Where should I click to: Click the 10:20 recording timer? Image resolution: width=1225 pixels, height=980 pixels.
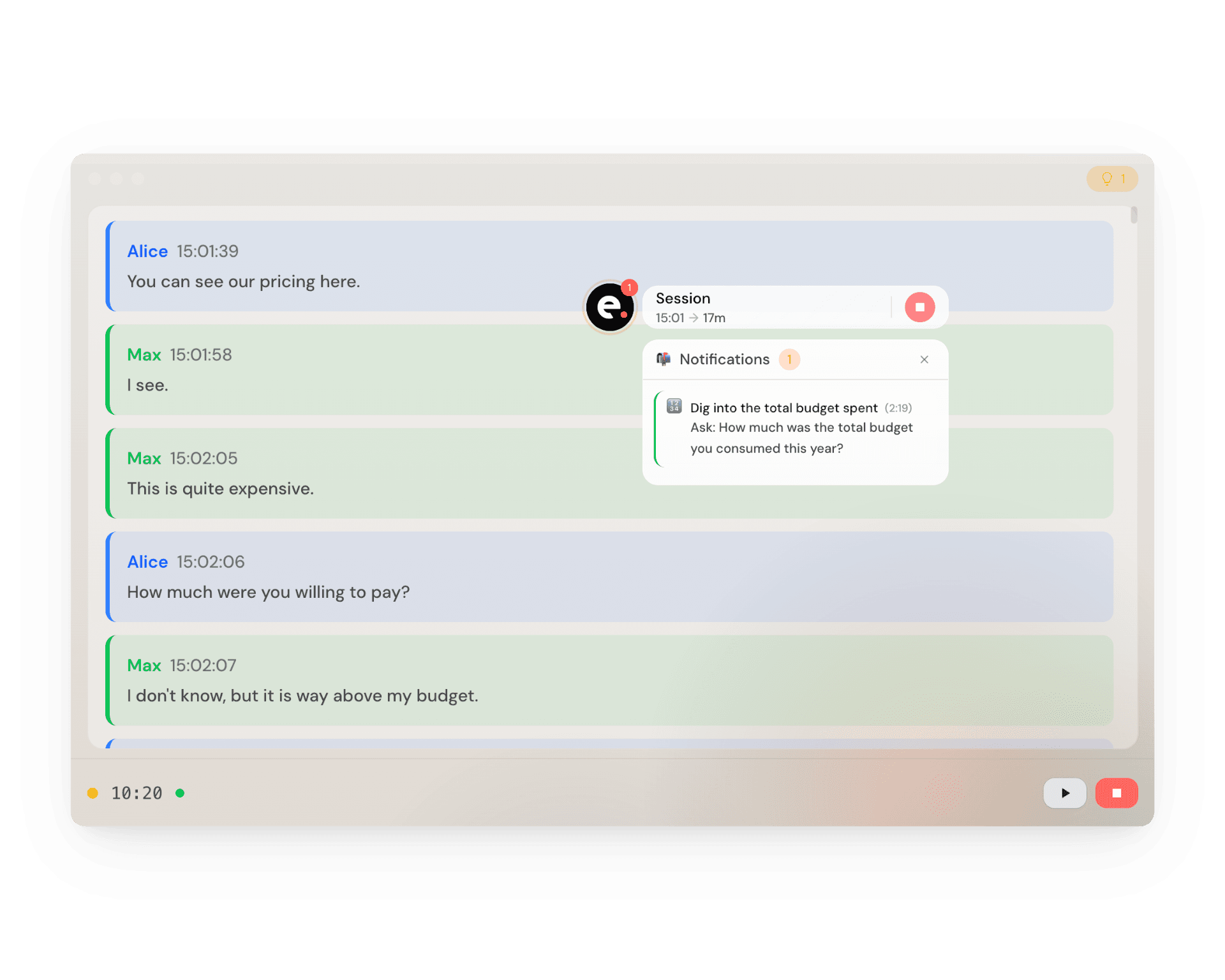(x=137, y=793)
